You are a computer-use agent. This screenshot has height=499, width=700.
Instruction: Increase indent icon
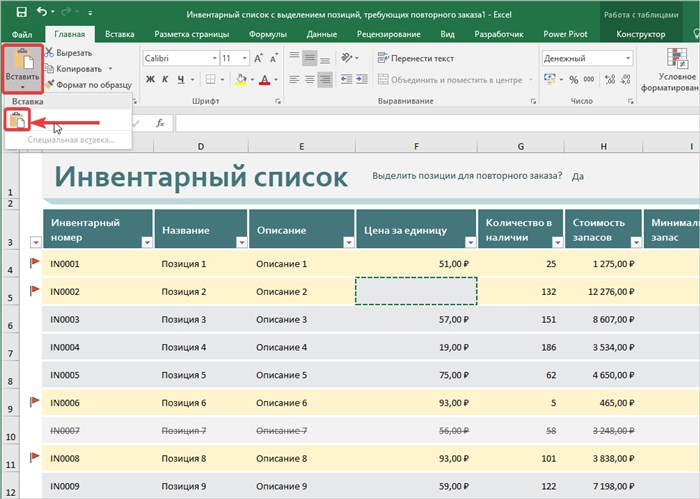(362, 79)
